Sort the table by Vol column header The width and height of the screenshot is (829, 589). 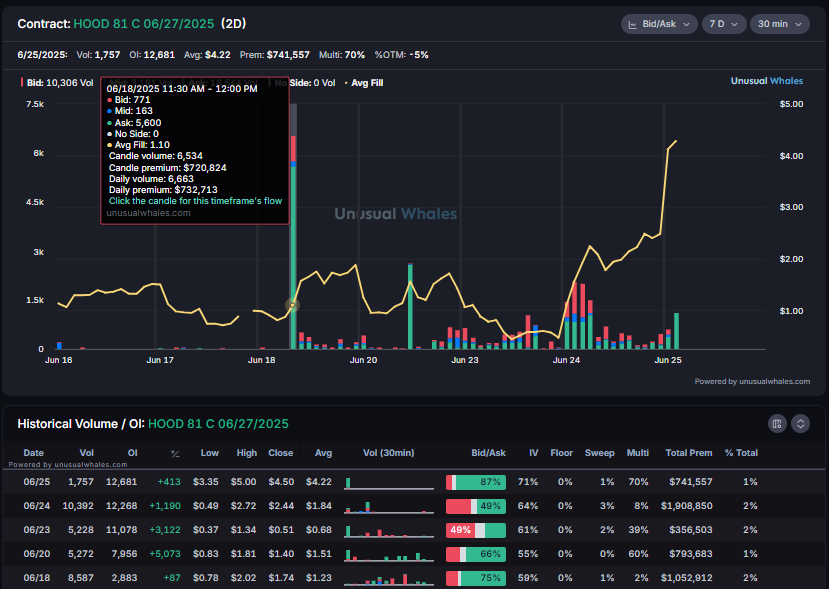(x=86, y=453)
